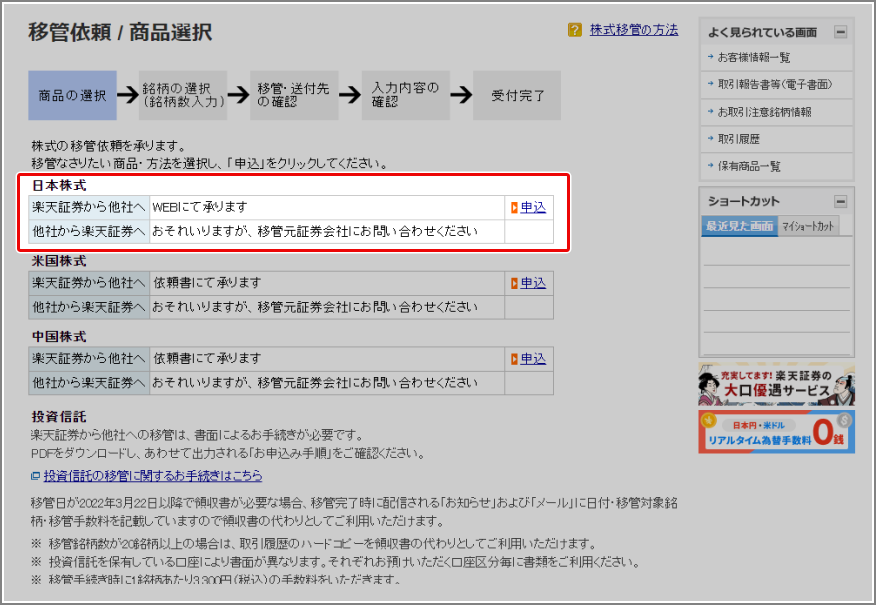Open 投資信託の移管に関するお手続きはこちら link
876x605 pixels.
(153, 475)
